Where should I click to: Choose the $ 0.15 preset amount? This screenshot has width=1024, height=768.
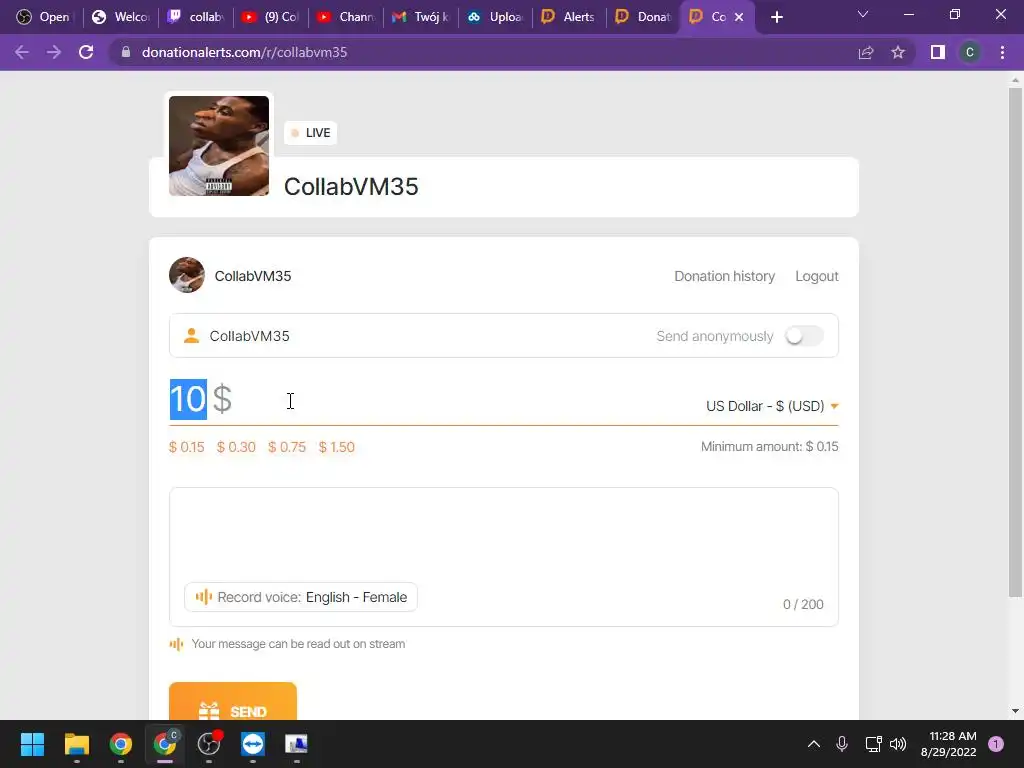click(x=186, y=447)
